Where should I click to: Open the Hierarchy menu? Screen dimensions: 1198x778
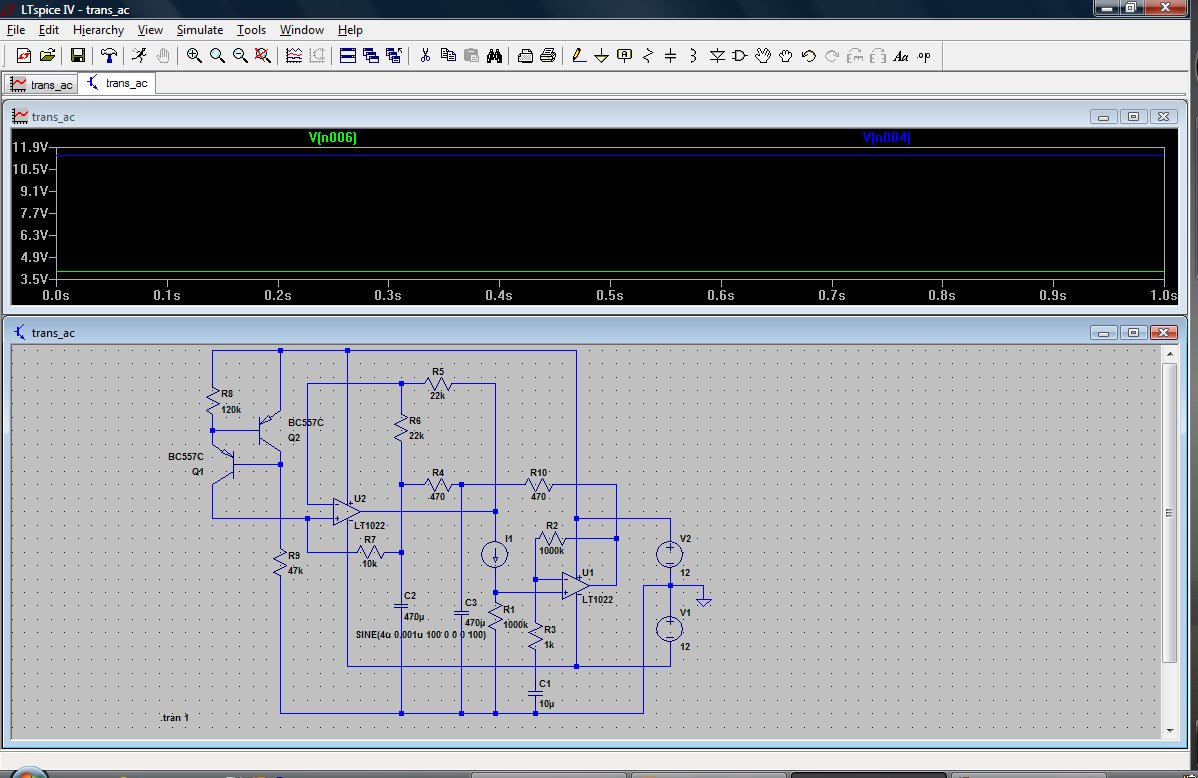tap(98, 30)
